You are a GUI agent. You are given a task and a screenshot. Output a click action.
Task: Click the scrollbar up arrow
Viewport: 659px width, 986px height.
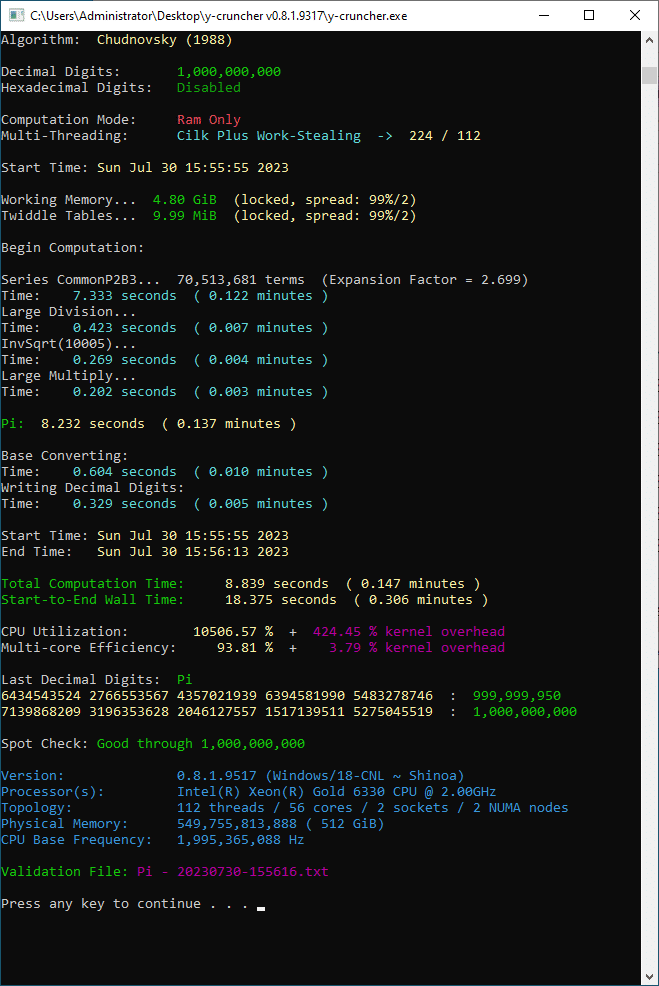650,40
